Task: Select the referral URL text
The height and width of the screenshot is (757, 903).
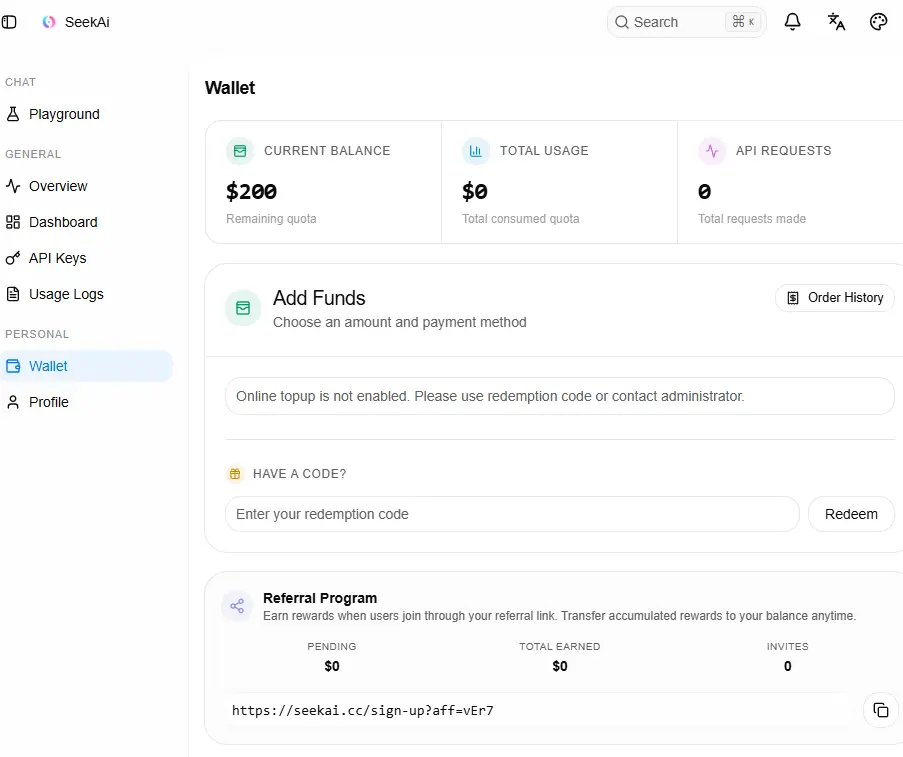Action: tap(363, 710)
